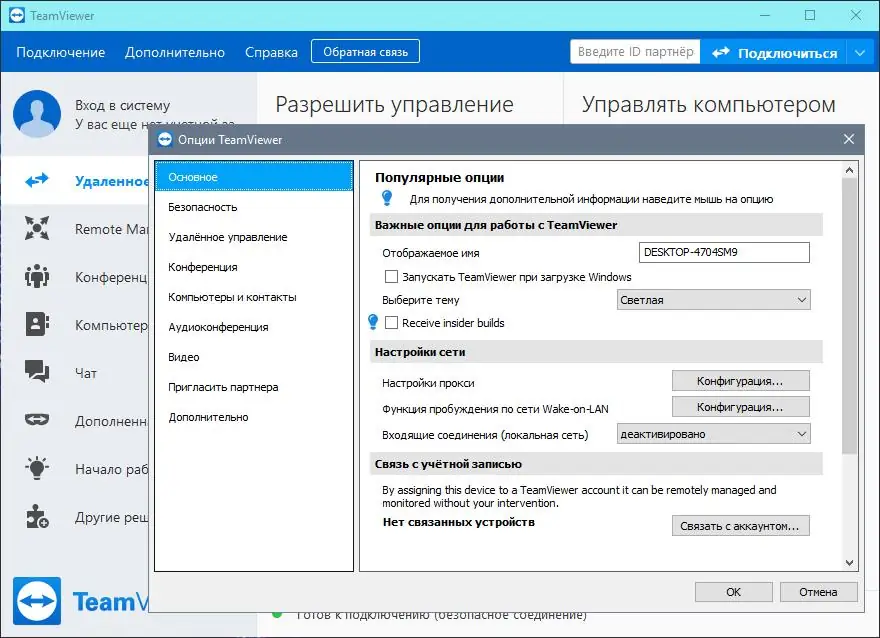Open the Входящие соединения dropdown
The image size is (880, 638).
tap(712, 433)
